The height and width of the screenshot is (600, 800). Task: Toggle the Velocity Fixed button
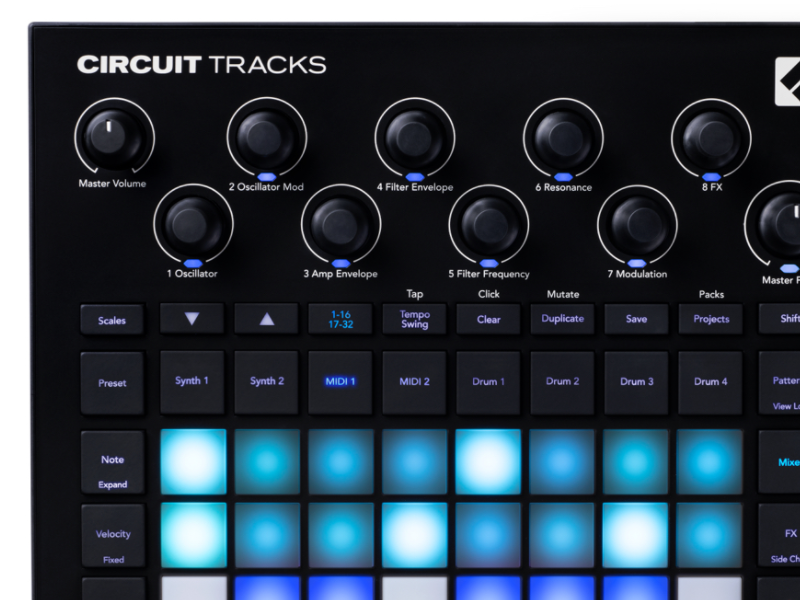tap(113, 540)
